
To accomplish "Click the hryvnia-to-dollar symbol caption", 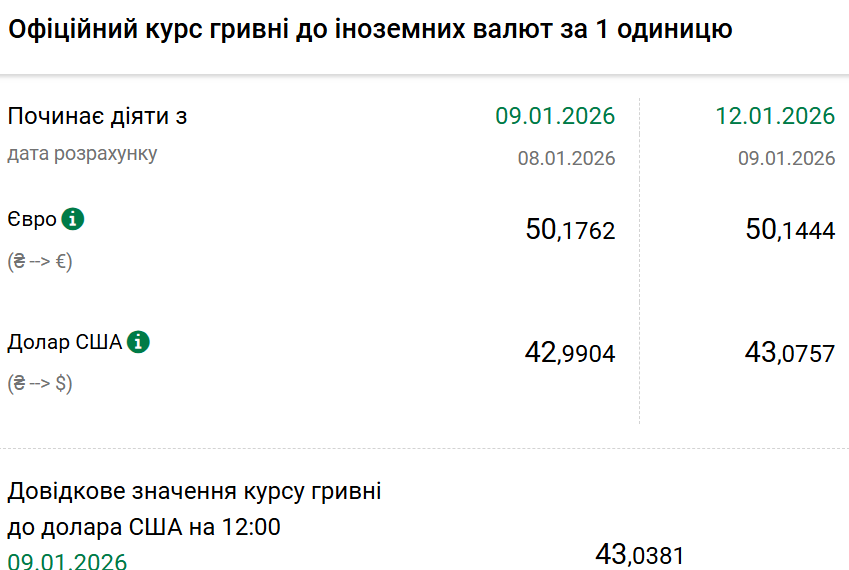I will tap(40, 383).
